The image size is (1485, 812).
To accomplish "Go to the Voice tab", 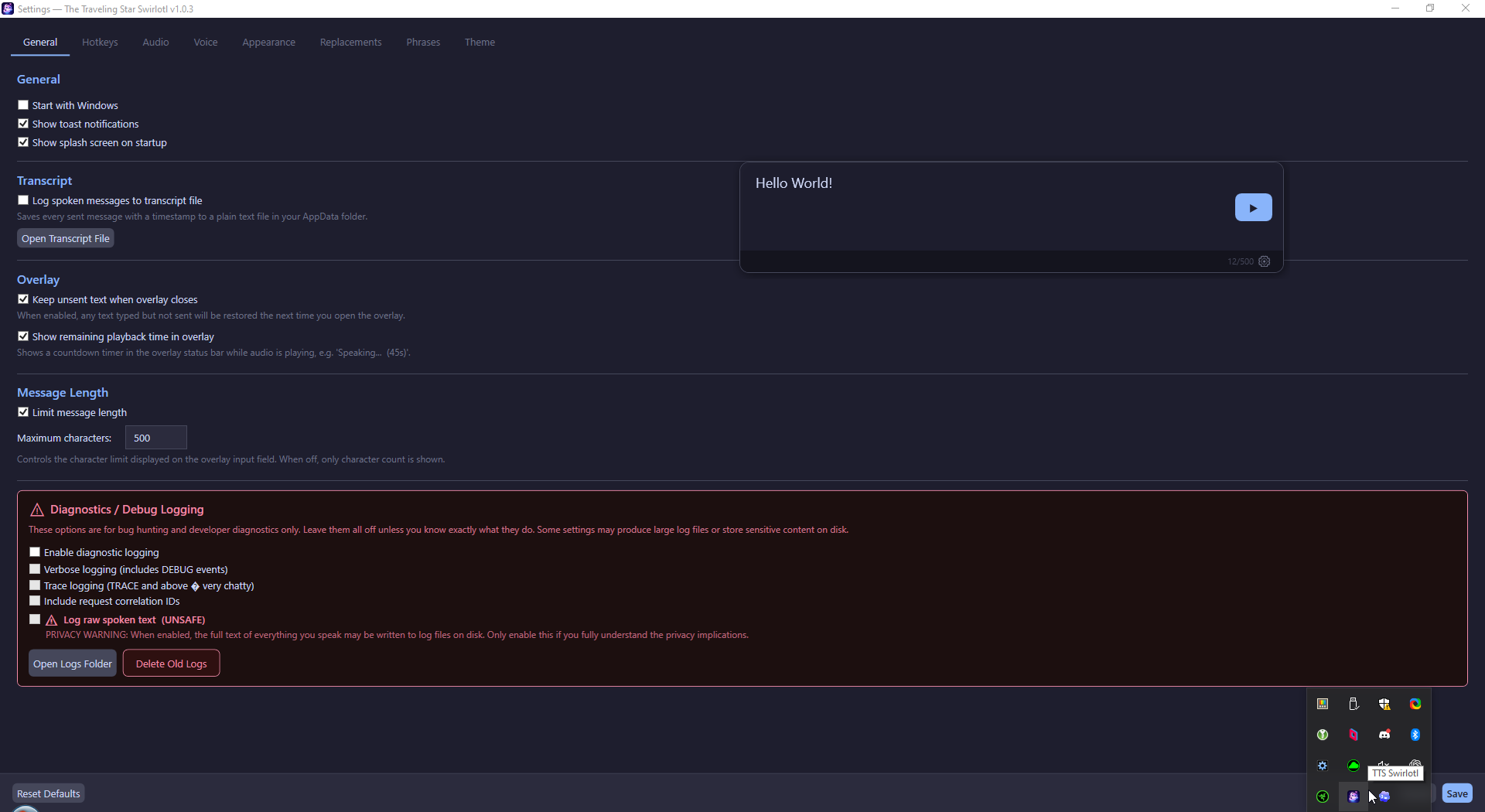I will coord(206,43).
